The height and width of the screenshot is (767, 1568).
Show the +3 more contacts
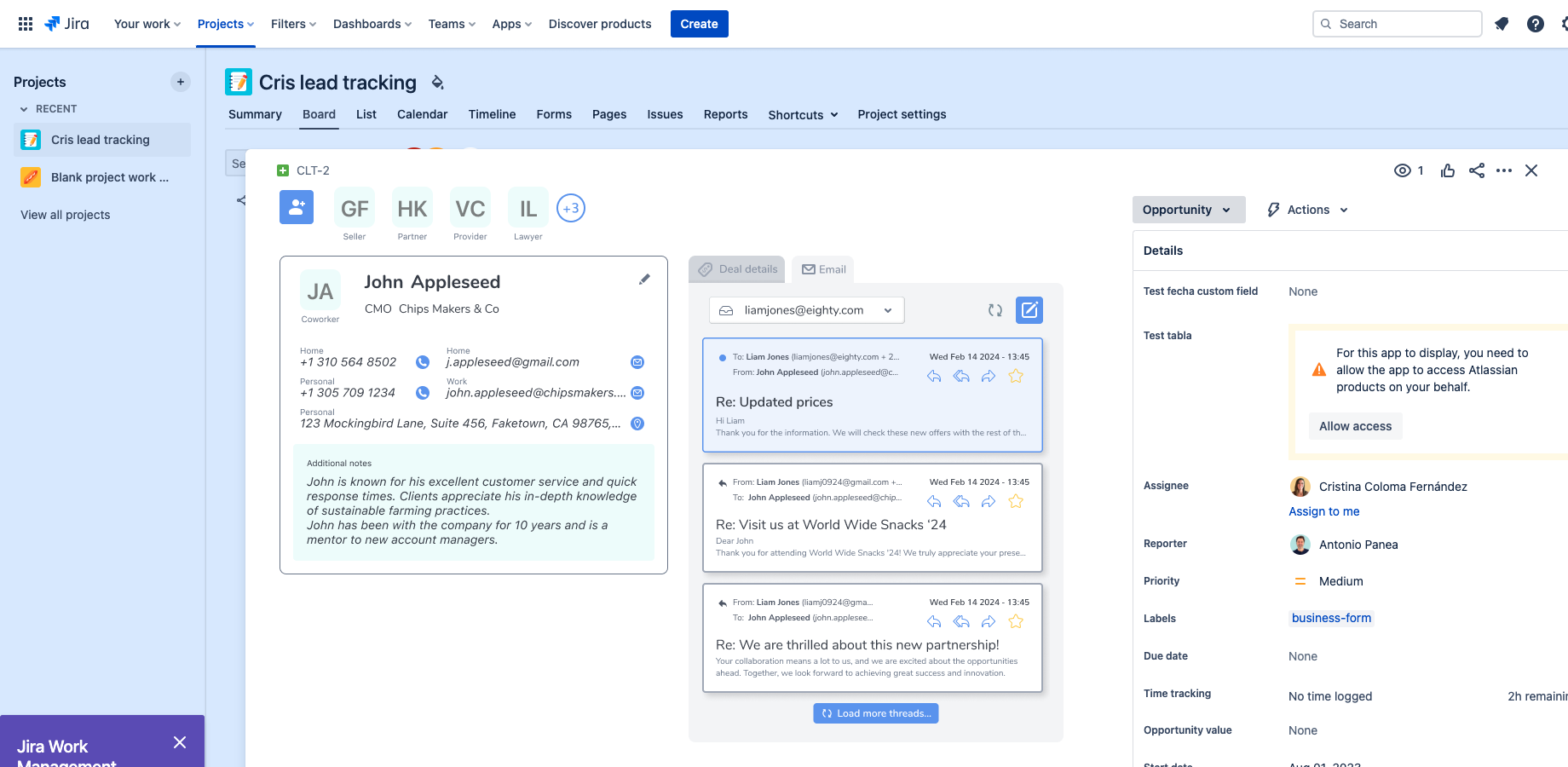point(571,208)
